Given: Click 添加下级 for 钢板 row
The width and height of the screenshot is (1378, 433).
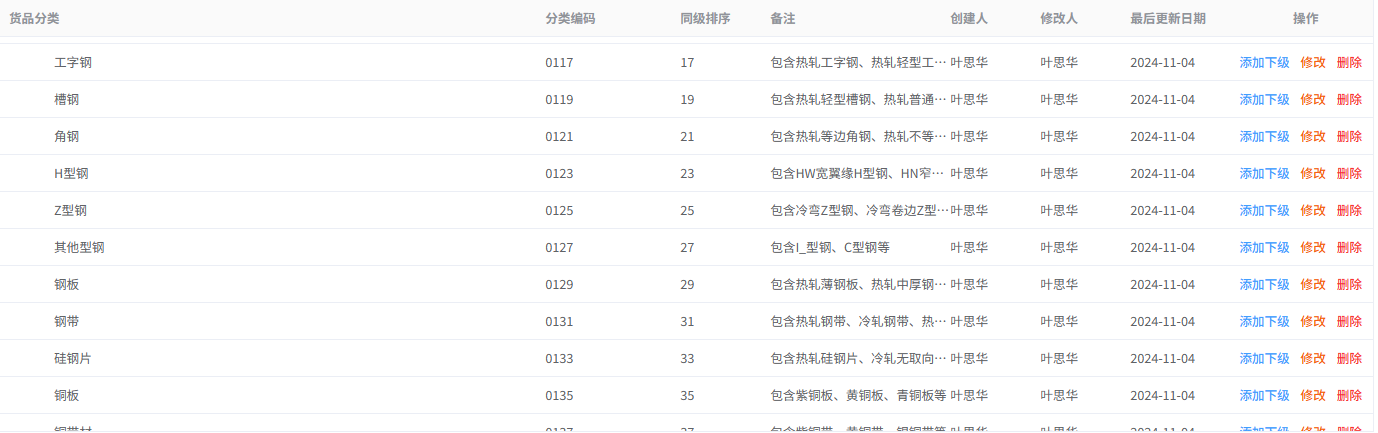Looking at the screenshot, I should (x=1264, y=284).
